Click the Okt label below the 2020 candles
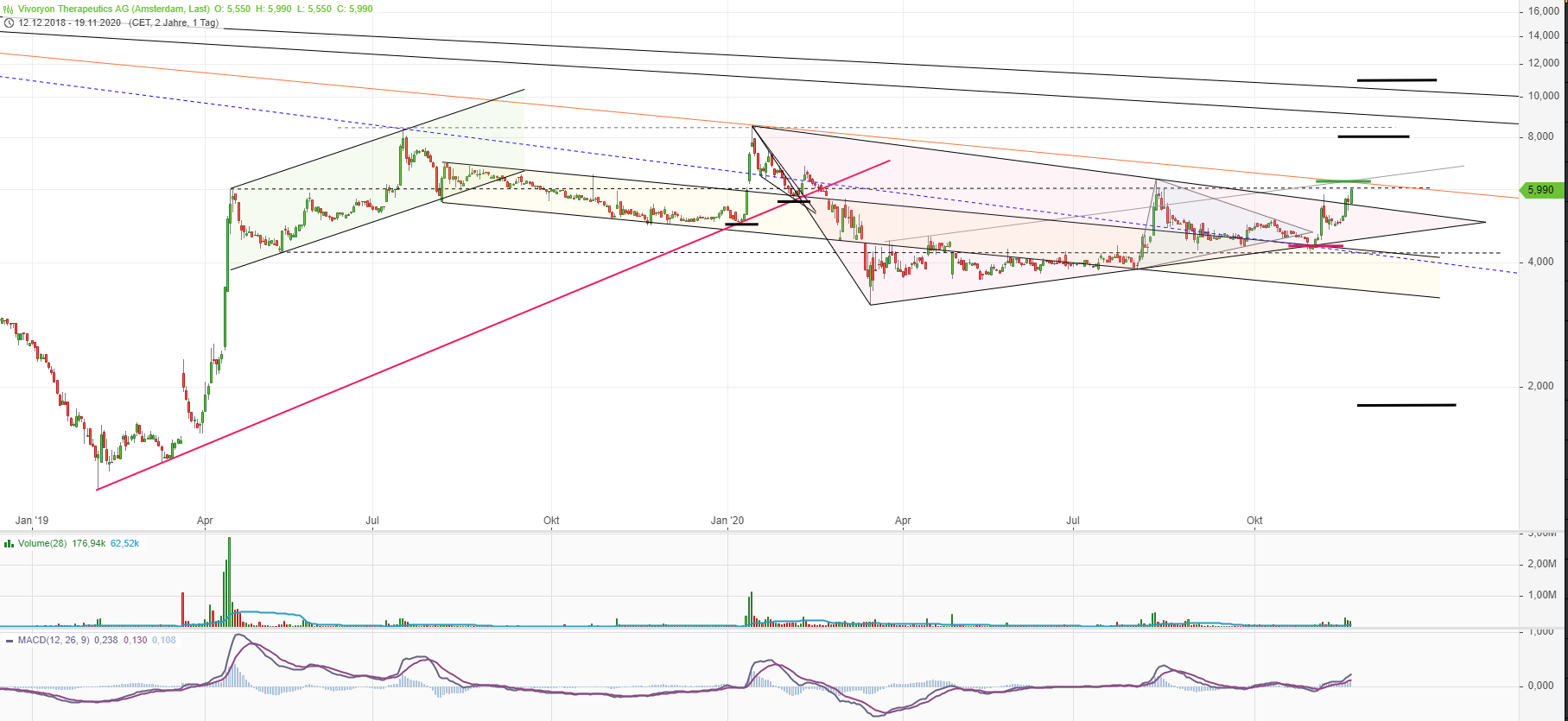Screen dimensions: 1568x721 pos(1254,521)
